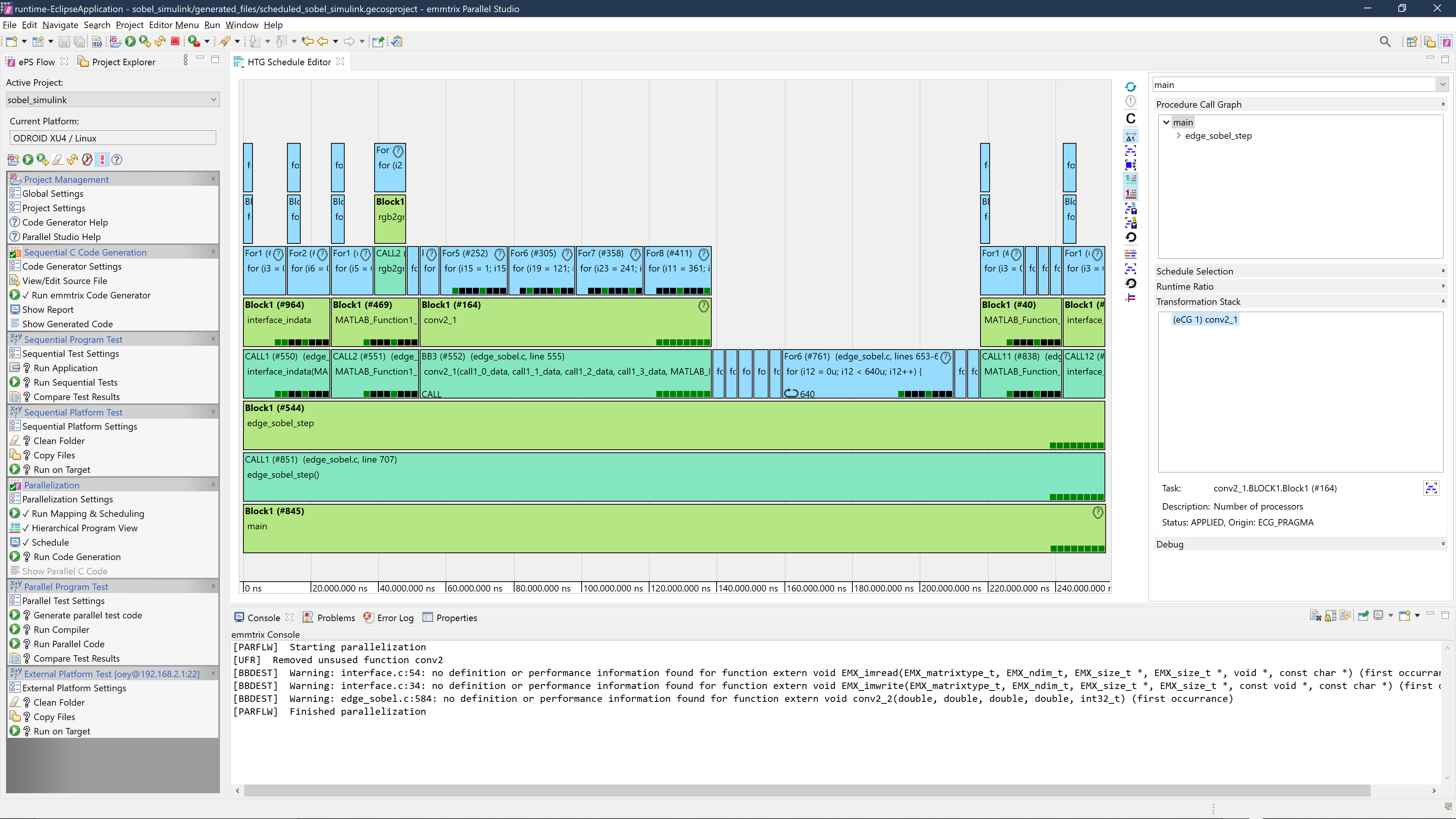Click the blue square vertical-arrow icon

tap(1130, 165)
